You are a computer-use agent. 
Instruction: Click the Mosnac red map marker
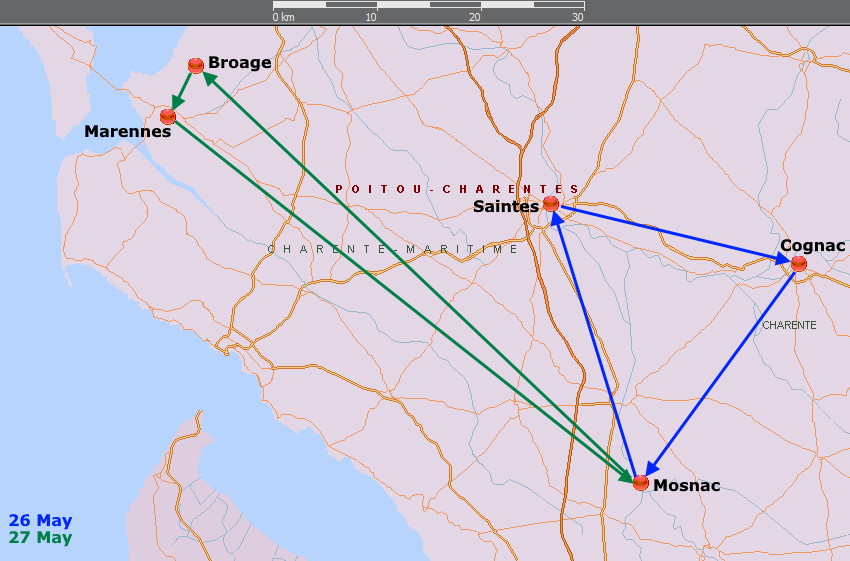641,483
